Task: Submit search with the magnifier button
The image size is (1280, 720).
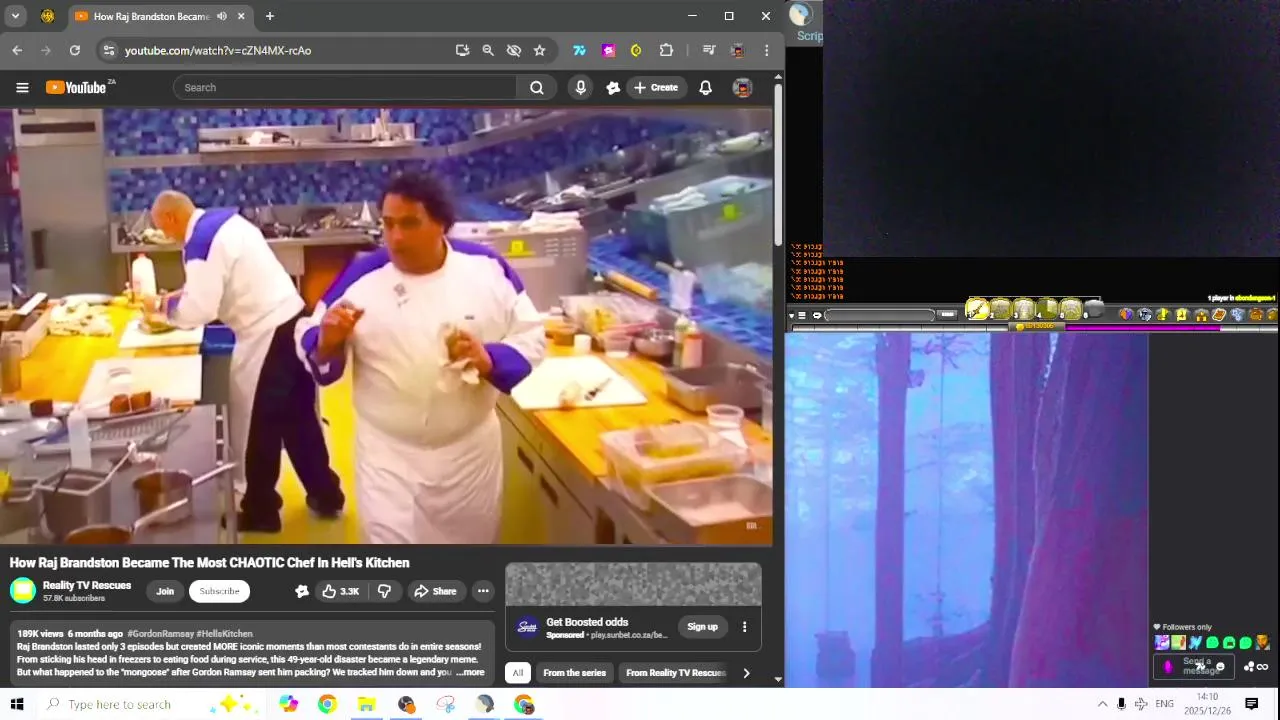Action: 537,88
